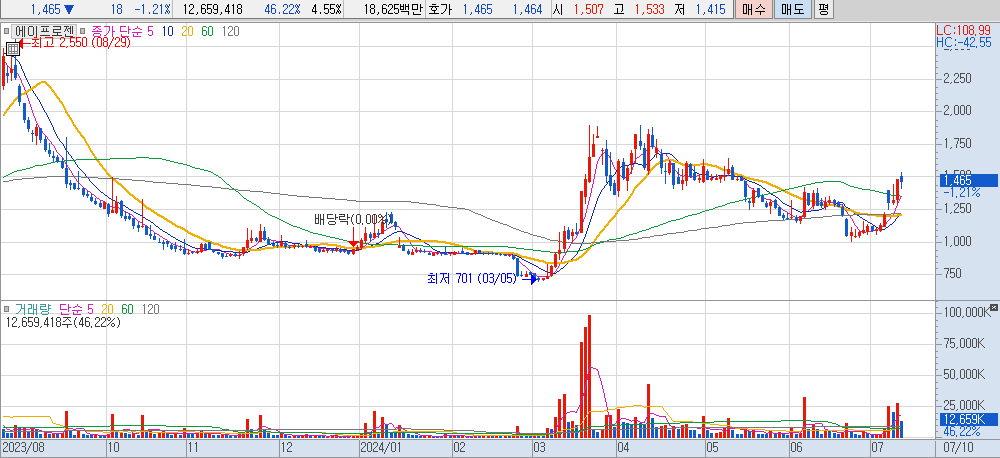This screenshot has height=458, width=1000.
Task: Click the 2024/01 date on time axis
Action: tap(381, 446)
